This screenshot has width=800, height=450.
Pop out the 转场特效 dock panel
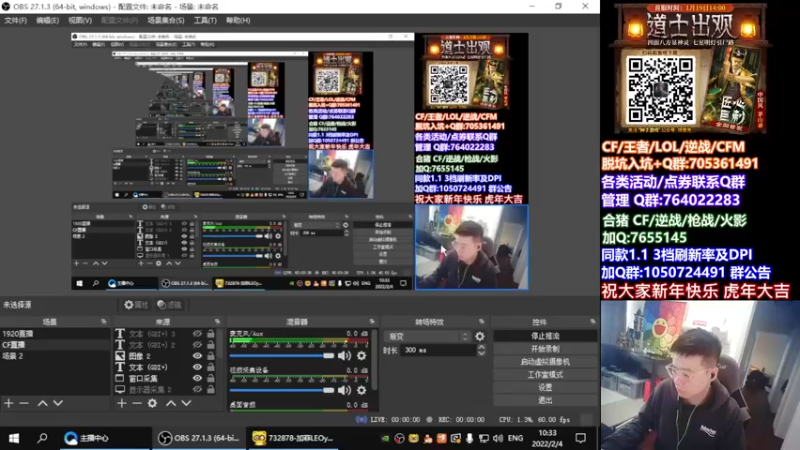(x=481, y=321)
